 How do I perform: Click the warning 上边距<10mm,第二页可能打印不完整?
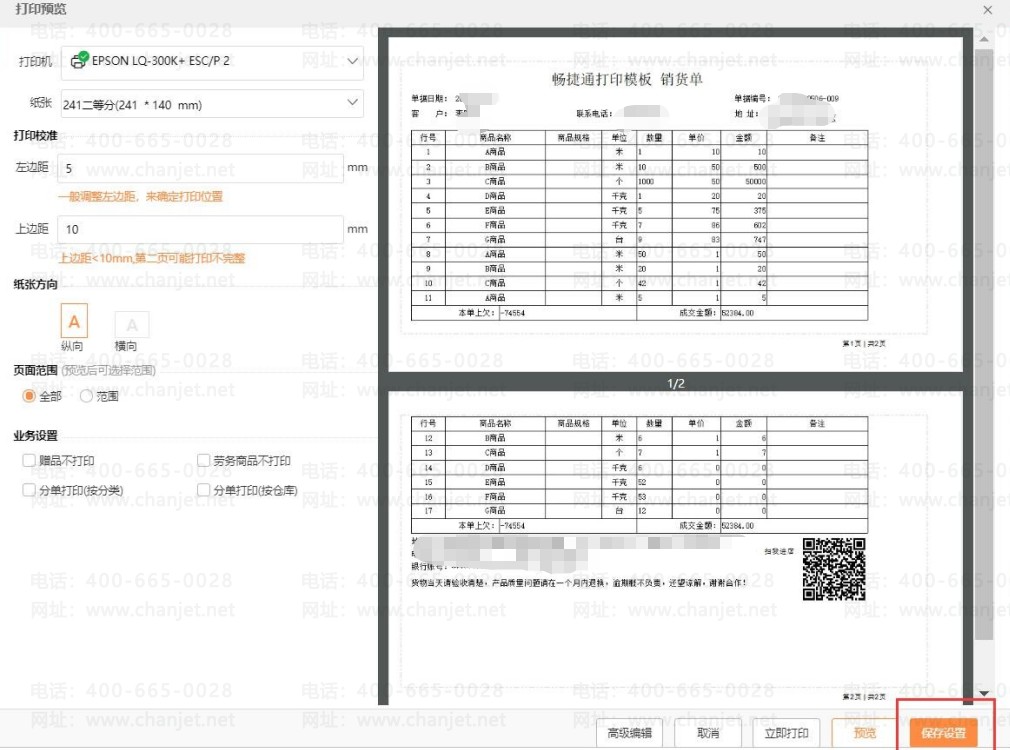click(152, 258)
